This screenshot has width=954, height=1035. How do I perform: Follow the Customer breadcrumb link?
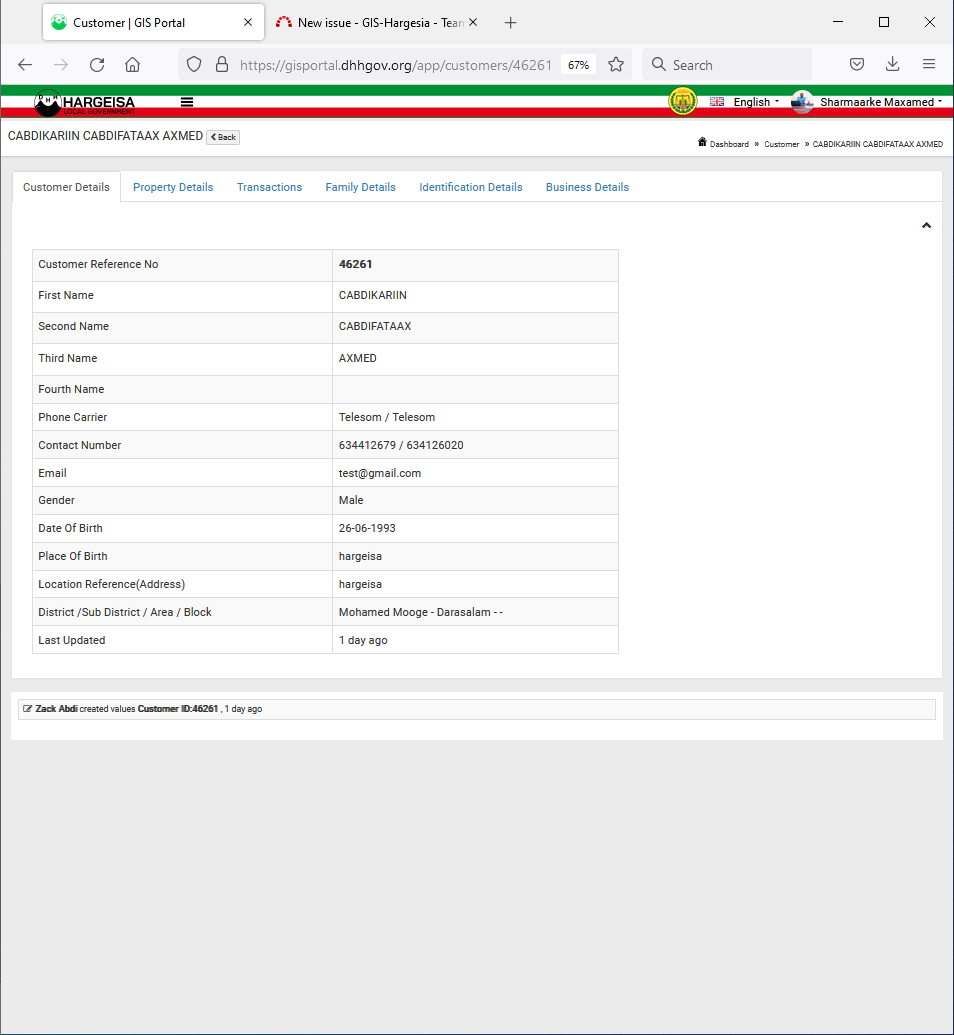(782, 144)
